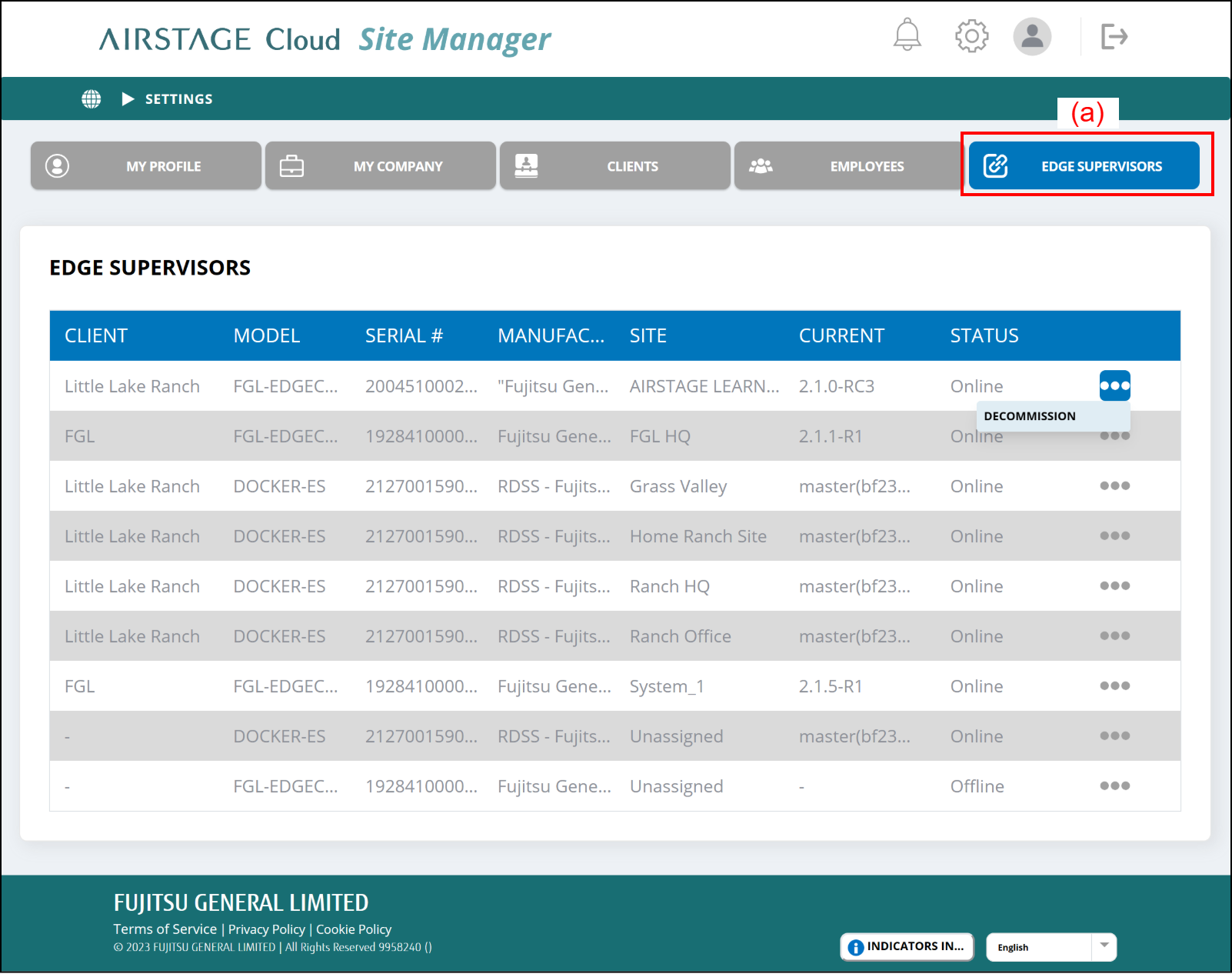Viewport: 1232px width, 974px height.
Task: Open the three-dot menu for Grass Valley row
Action: point(1114,485)
